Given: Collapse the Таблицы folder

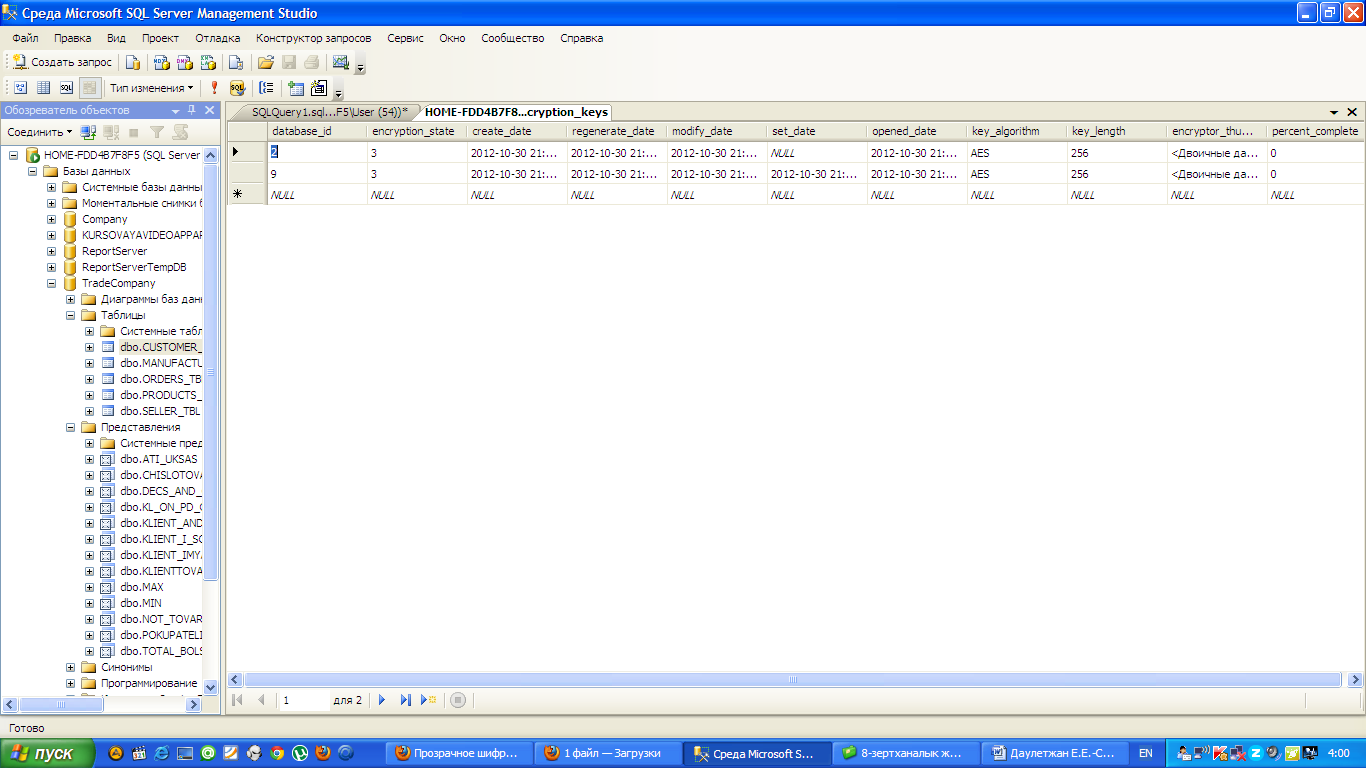Looking at the screenshot, I should 71,315.
